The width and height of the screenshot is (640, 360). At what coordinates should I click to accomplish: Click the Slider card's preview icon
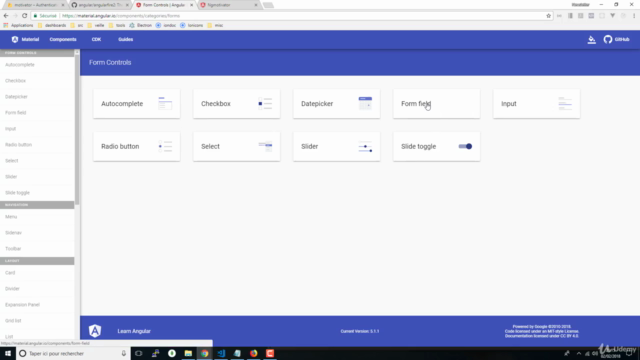coord(365,147)
